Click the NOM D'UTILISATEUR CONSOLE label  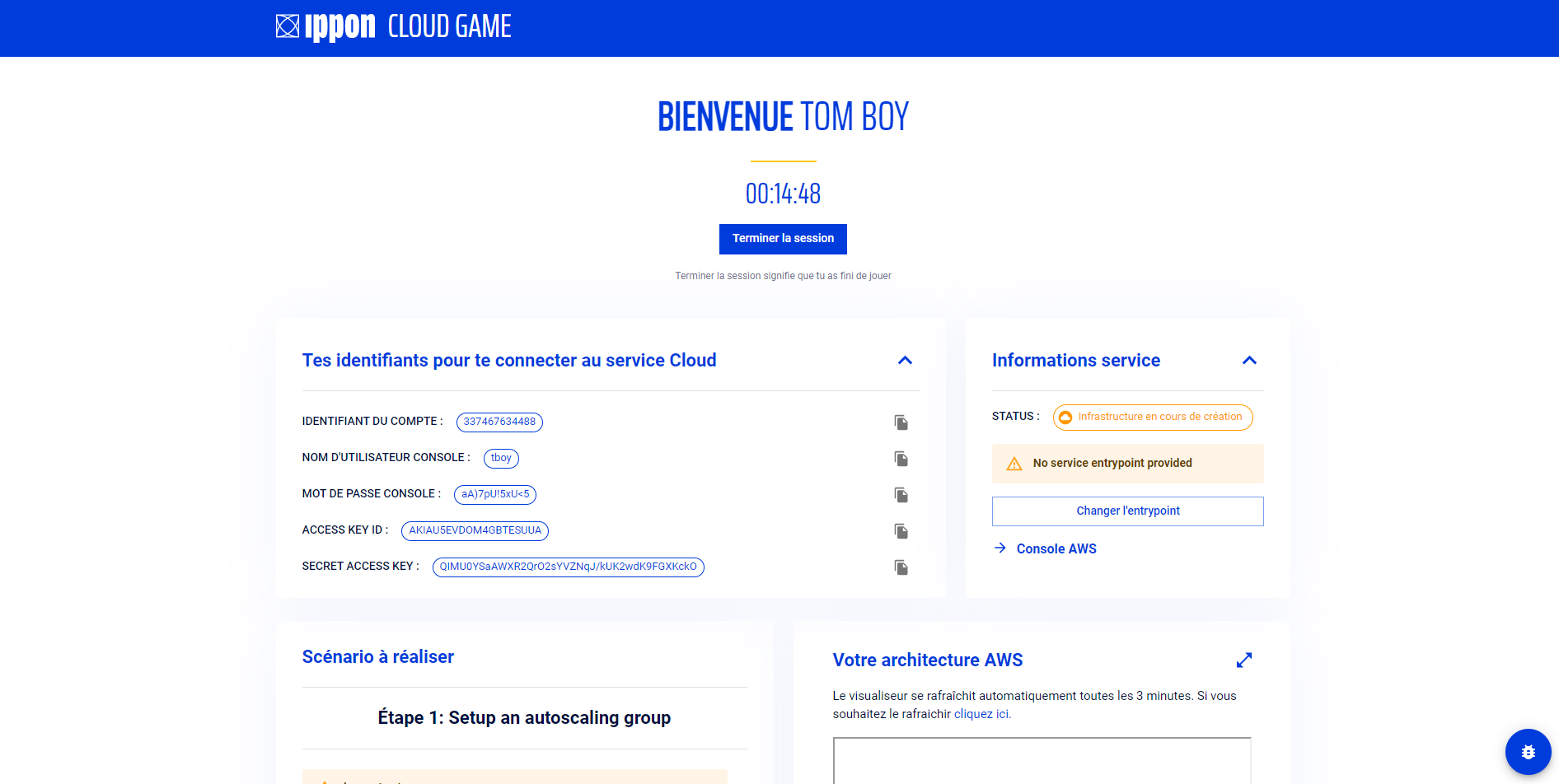click(386, 457)
